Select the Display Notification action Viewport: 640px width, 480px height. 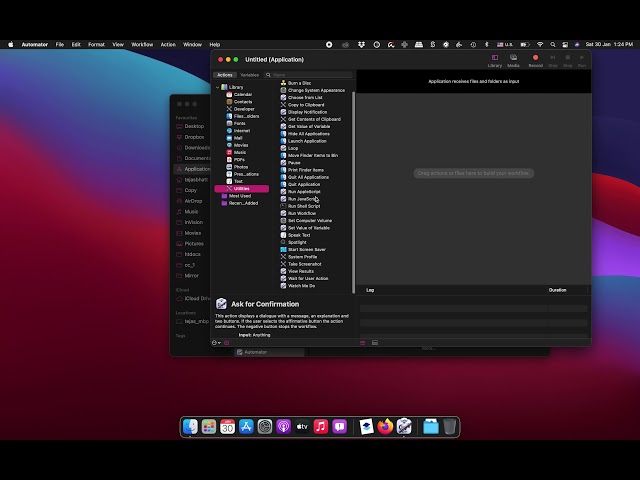[307, 112]
